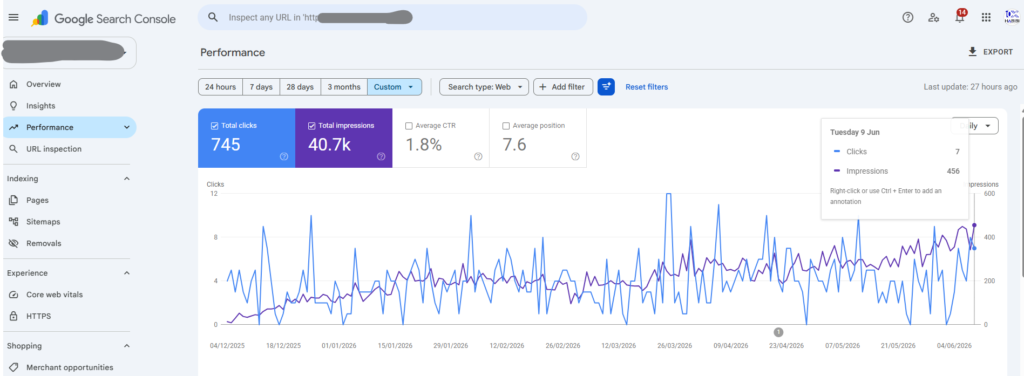Open the Daily granularity dropdown
The width and height of the screenshot is (1024, 376).
[975, 126]
